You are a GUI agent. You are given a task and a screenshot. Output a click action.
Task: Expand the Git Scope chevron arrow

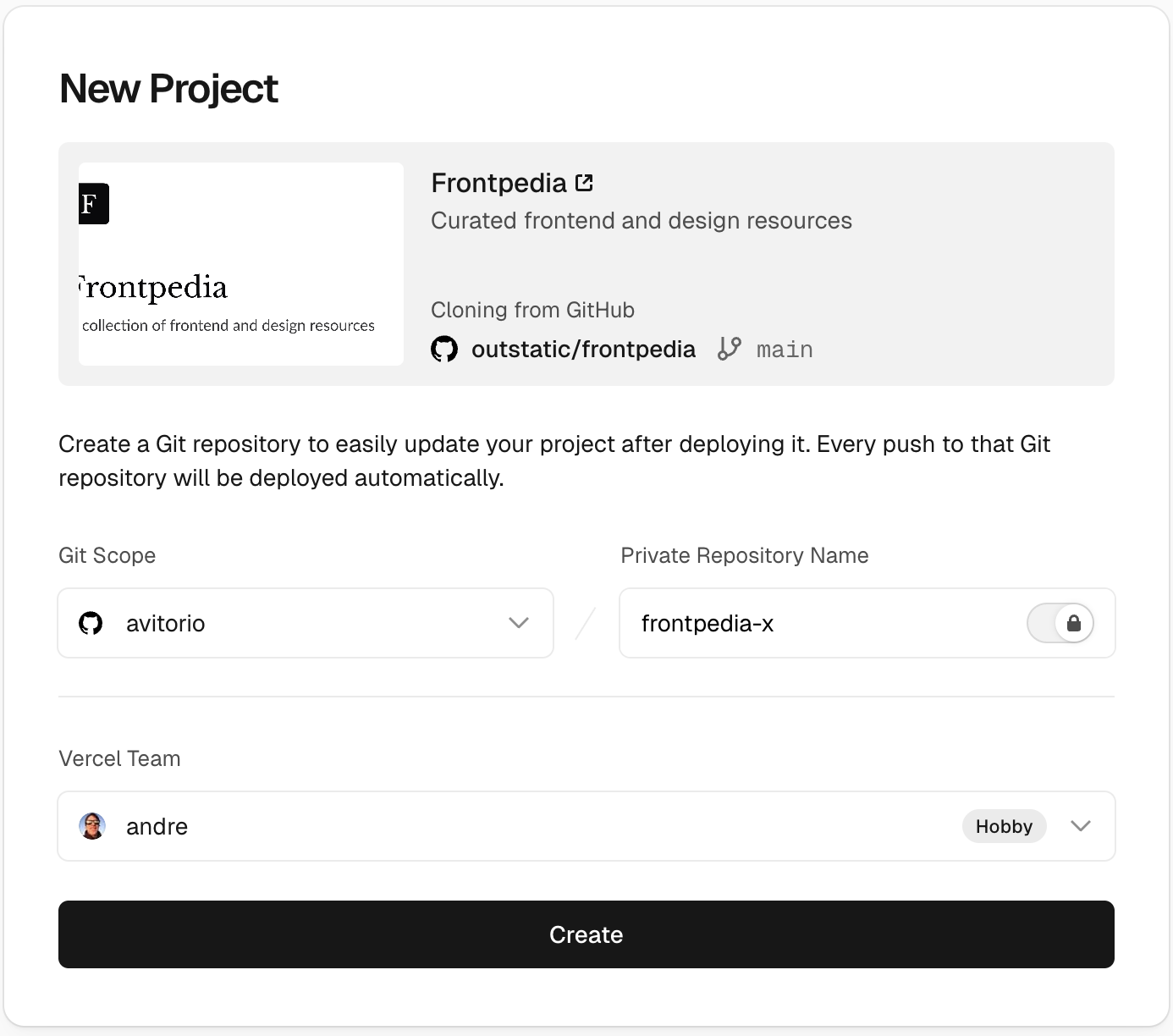click(x=519, y=623)
